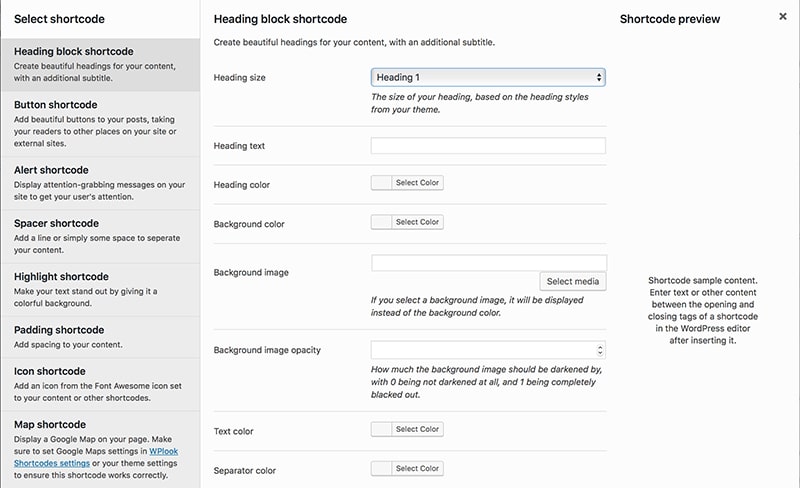Click the Background image opacity stepper arrows
800x488 pixels.
point(600,350)
